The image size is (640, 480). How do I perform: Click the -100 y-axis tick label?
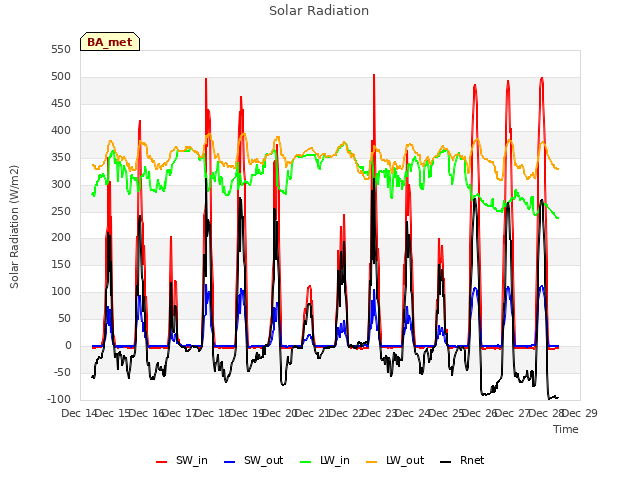(59, 399)
